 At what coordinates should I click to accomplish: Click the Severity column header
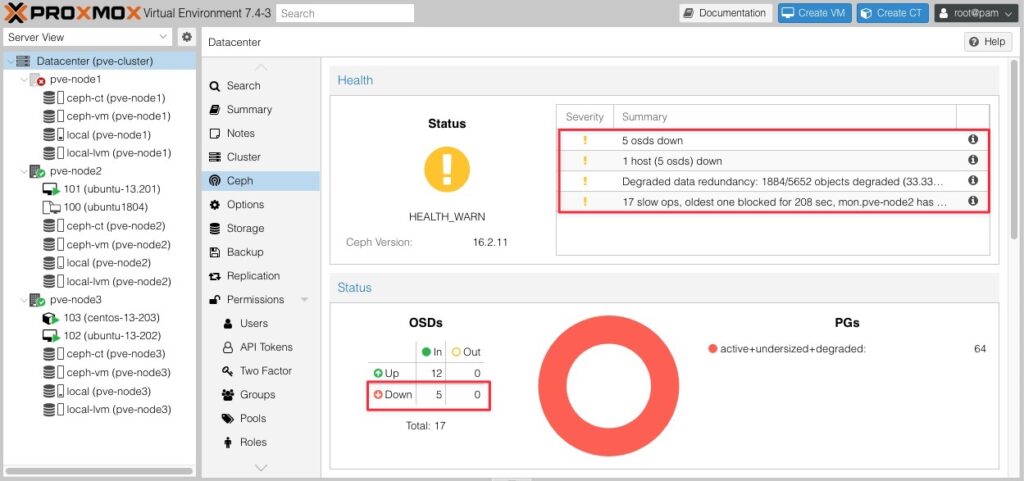tap(584, 117)
